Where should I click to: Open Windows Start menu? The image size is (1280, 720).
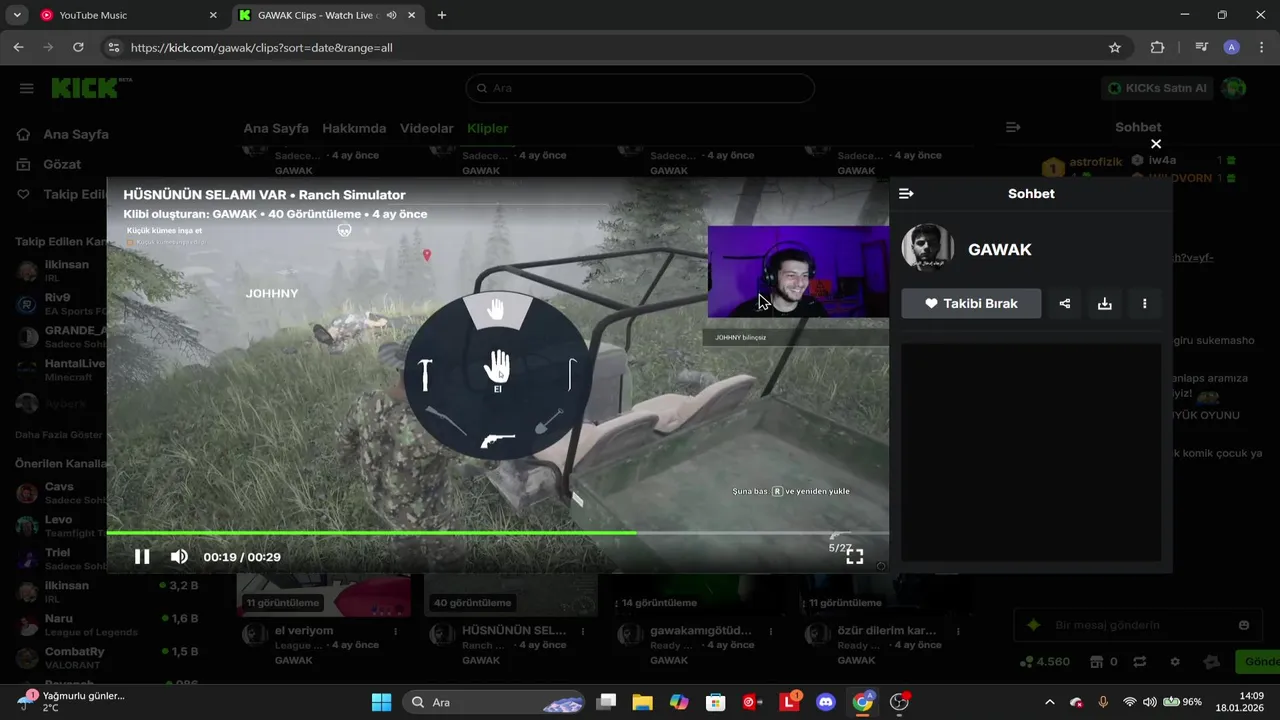tap(382, 702)
